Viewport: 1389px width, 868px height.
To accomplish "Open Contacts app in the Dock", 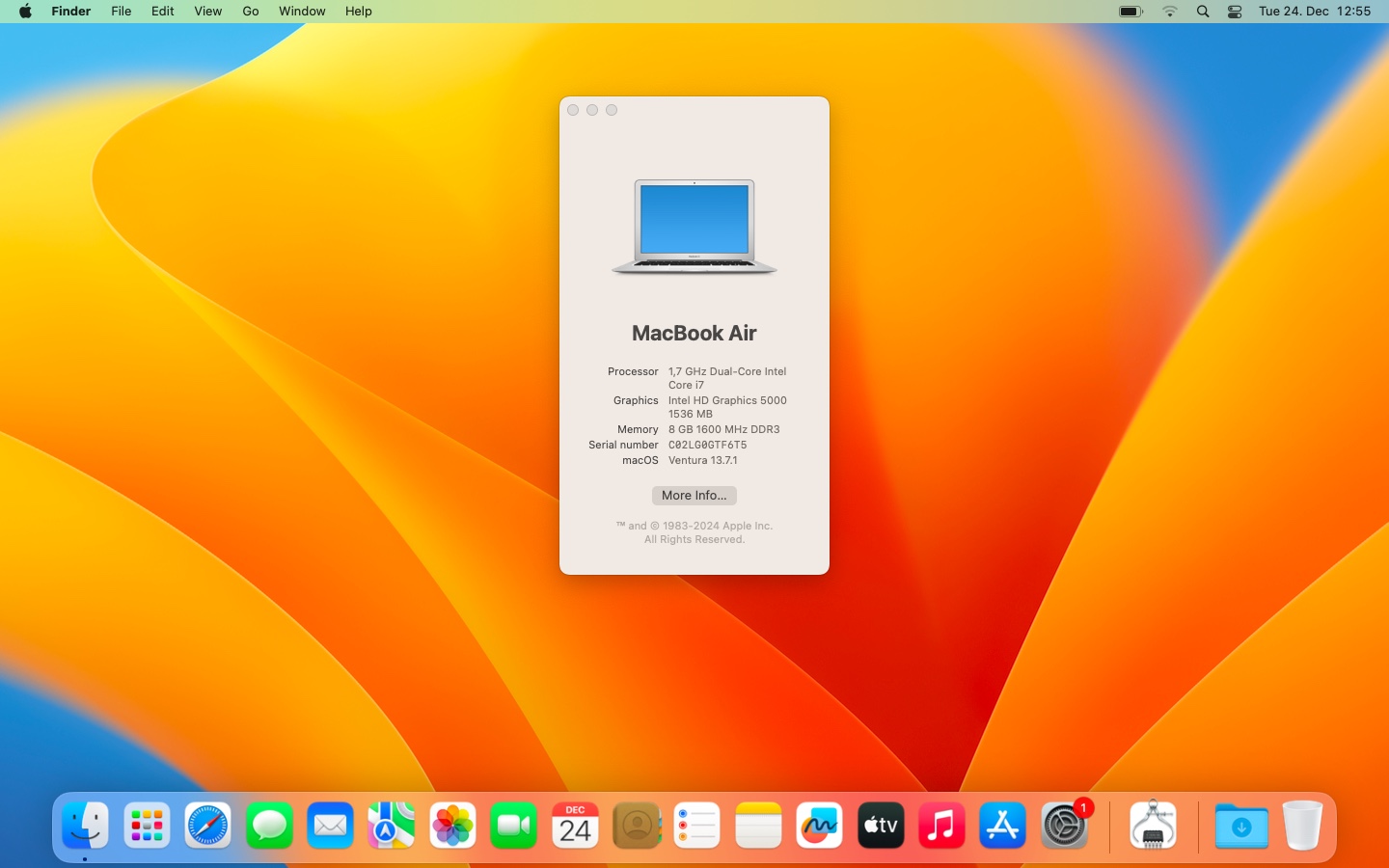I will [x=636, y=826].
